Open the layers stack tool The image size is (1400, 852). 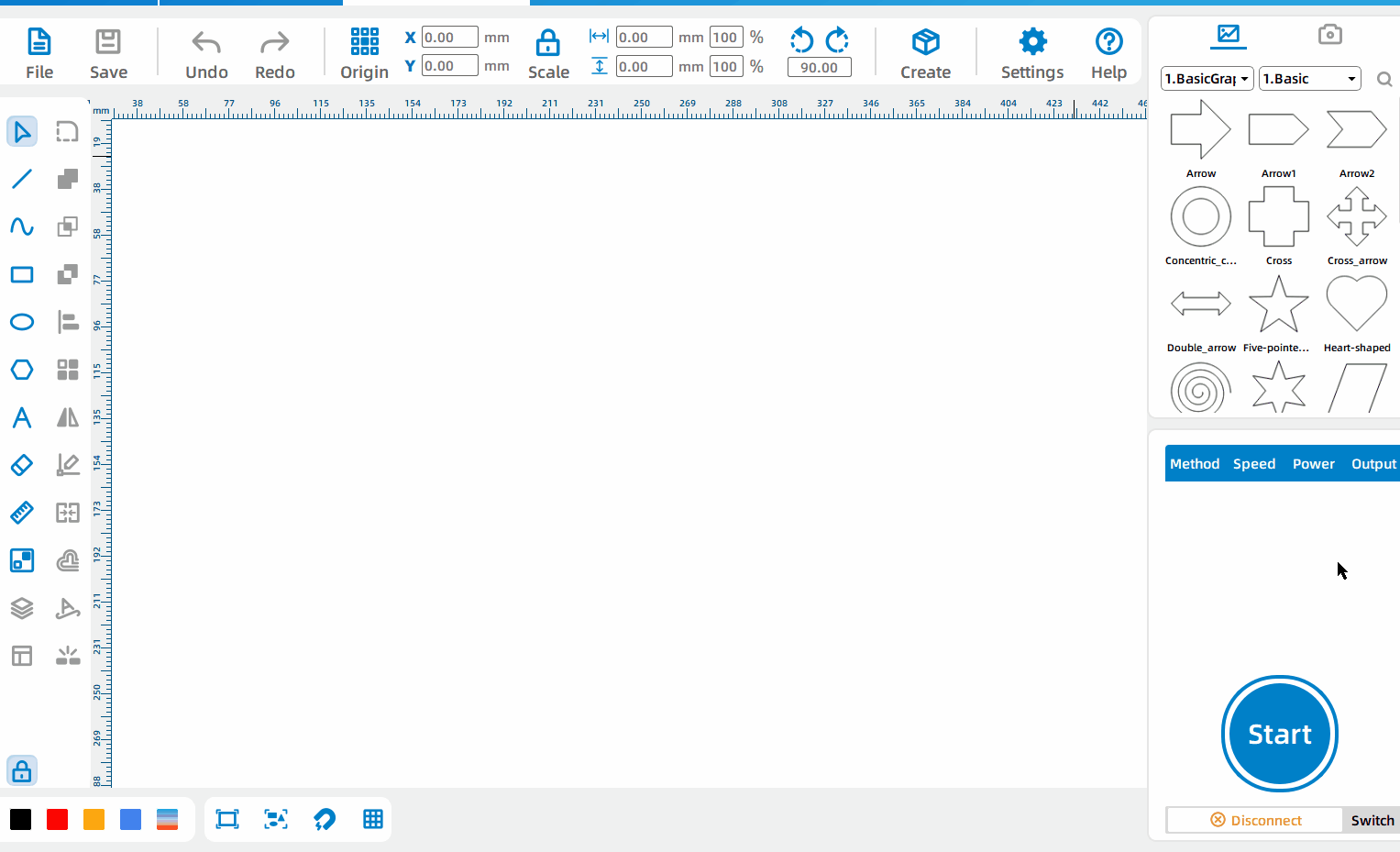(x=22, y=608)
